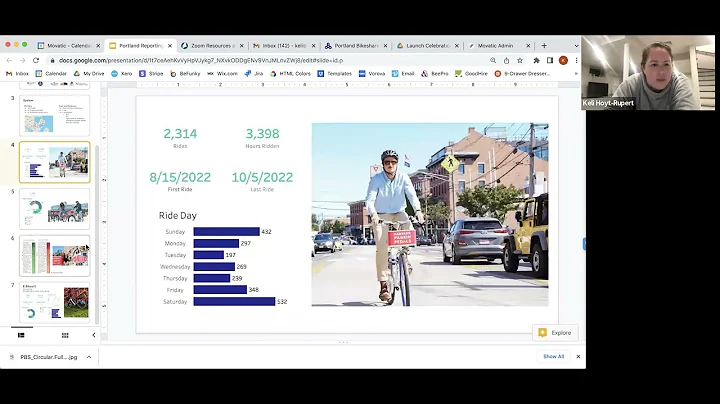Open the 9-Drawer Dresser bookmark

(x=522, y=73)
